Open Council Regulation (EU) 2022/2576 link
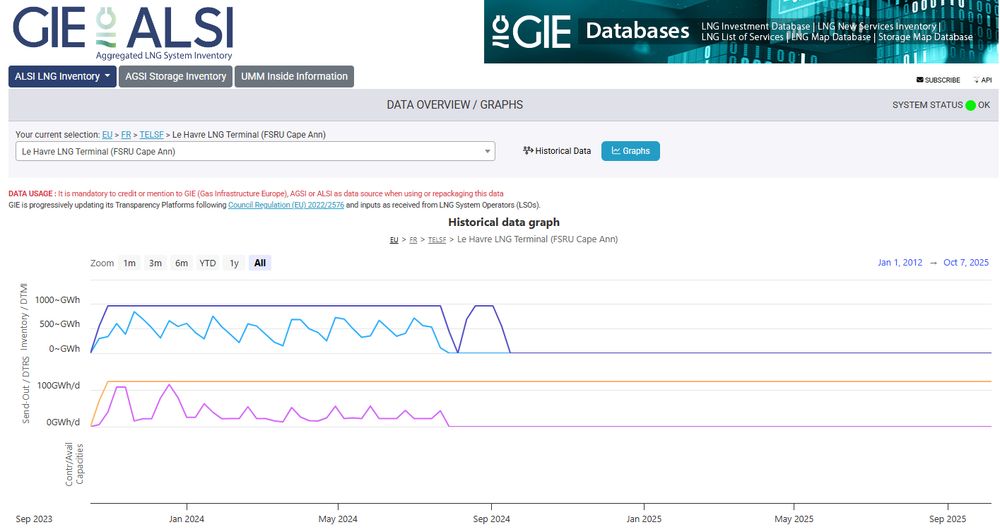Screen dimensions: 1000x529 click(x=286, y=205)
